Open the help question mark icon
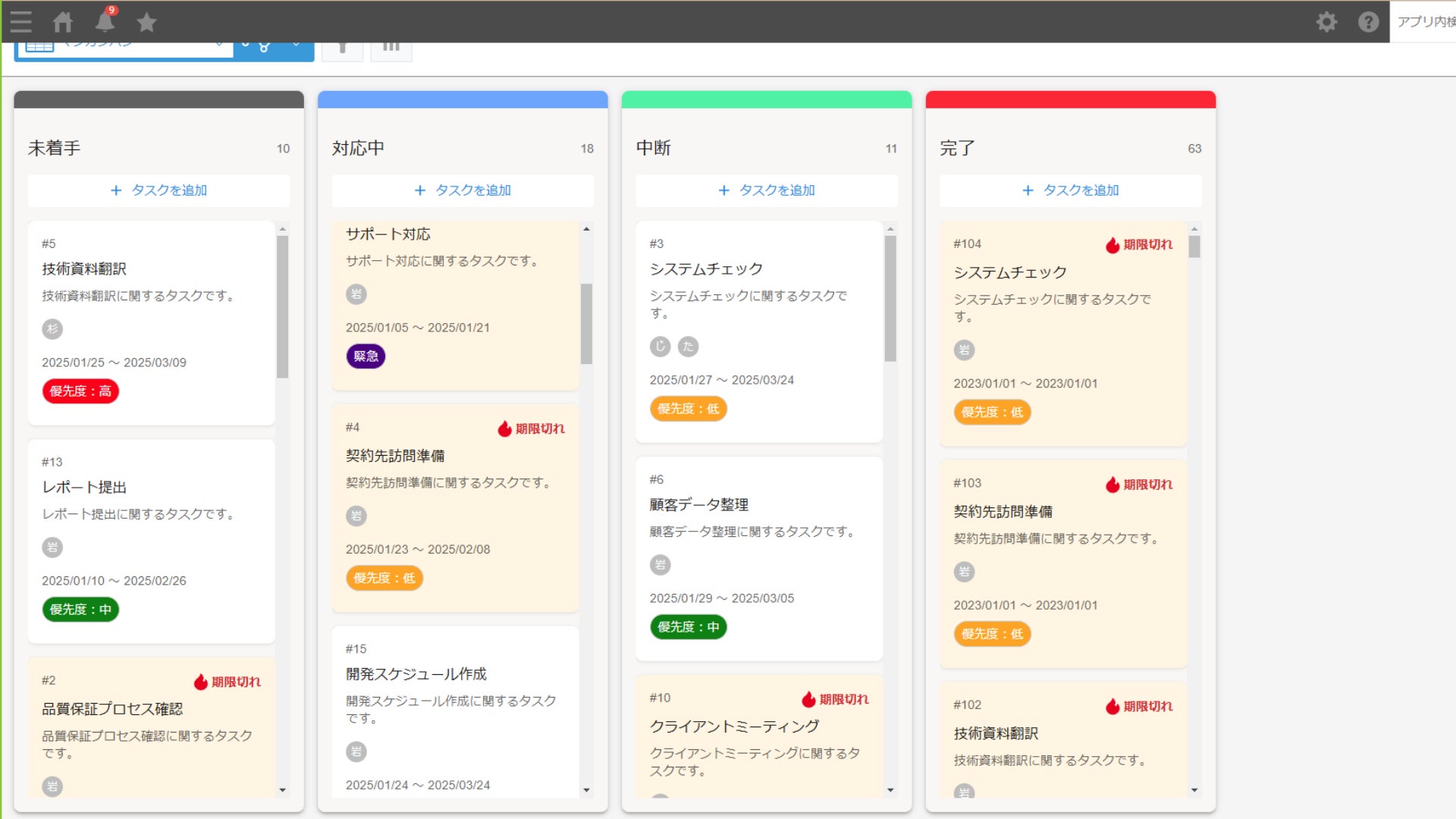Image resolution: width=1456 pixels, height=819 pixels. (x=1368, y=21)
